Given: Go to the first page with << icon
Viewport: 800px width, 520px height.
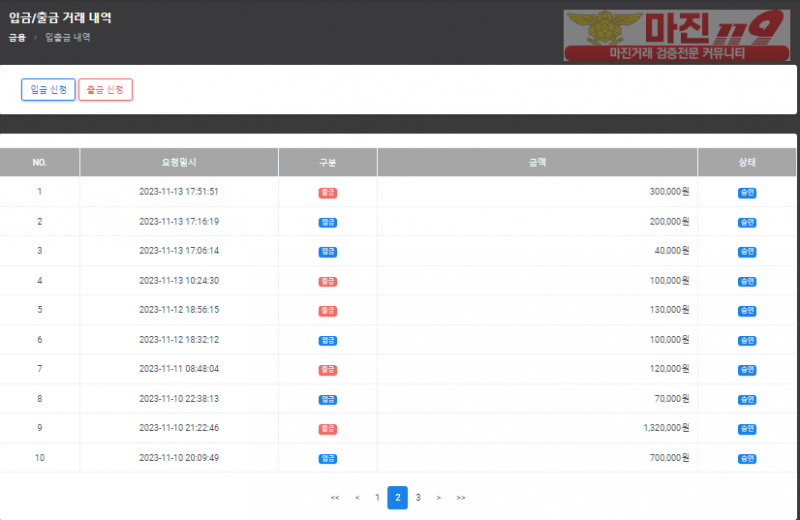Looking at the screenshot, I should click(334, 498).
